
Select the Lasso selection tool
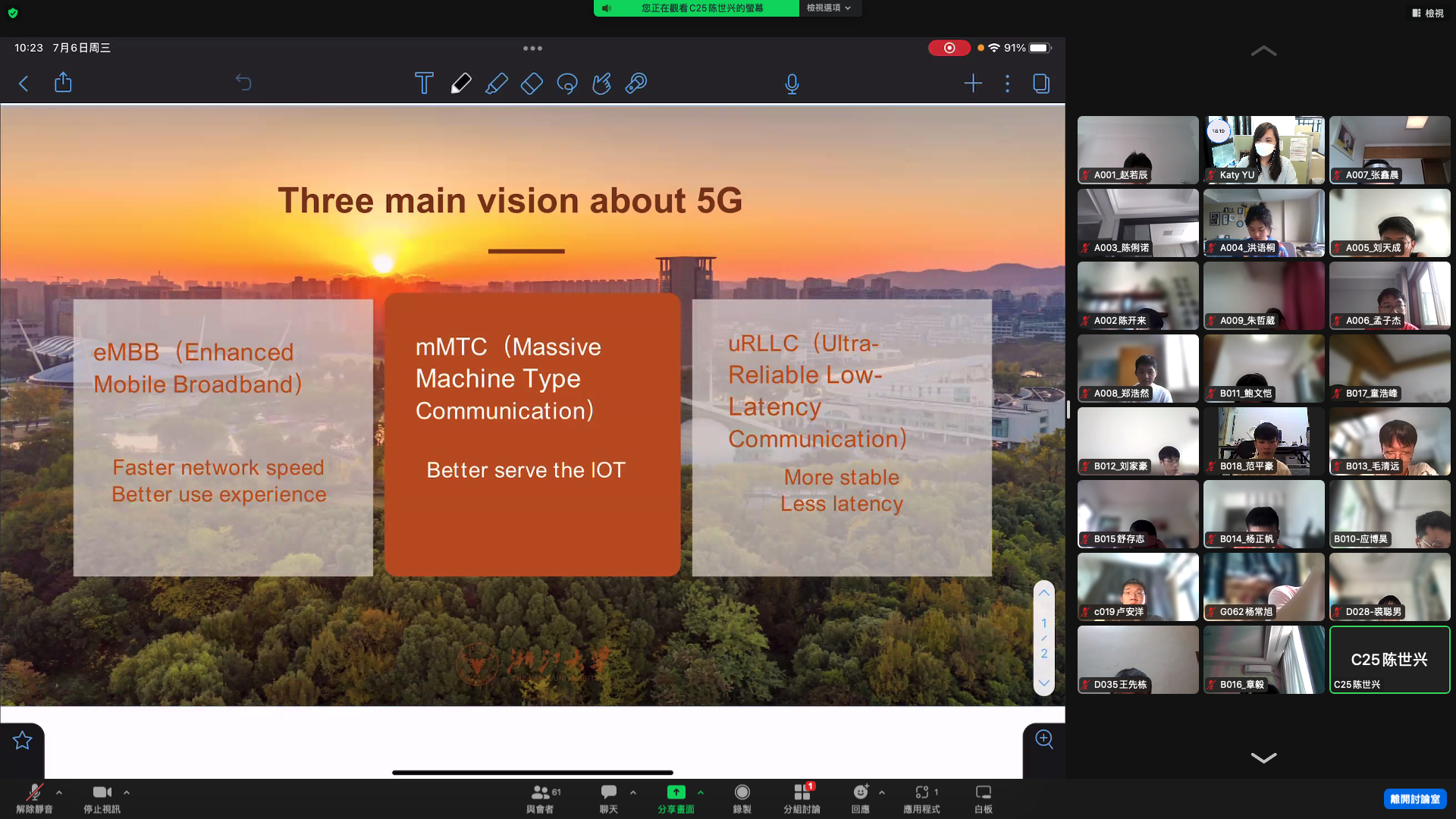point(567,83)
